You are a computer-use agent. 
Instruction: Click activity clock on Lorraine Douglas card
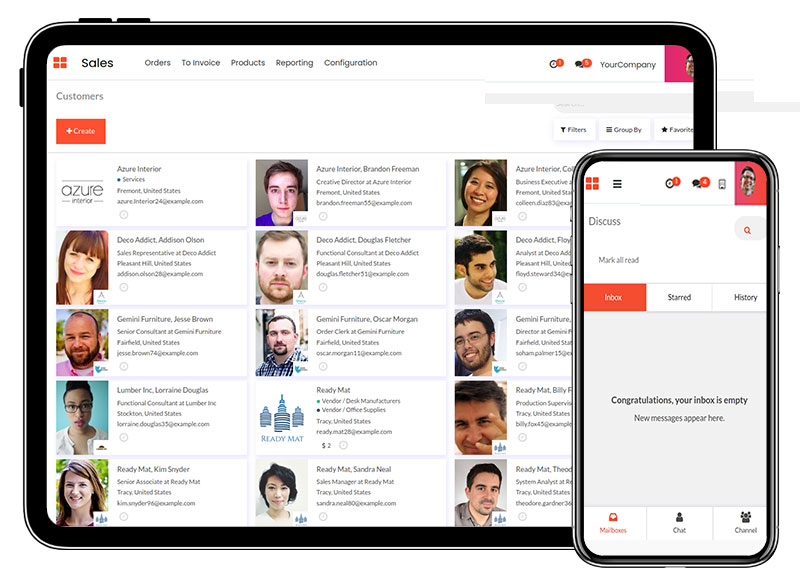[123, 437]
